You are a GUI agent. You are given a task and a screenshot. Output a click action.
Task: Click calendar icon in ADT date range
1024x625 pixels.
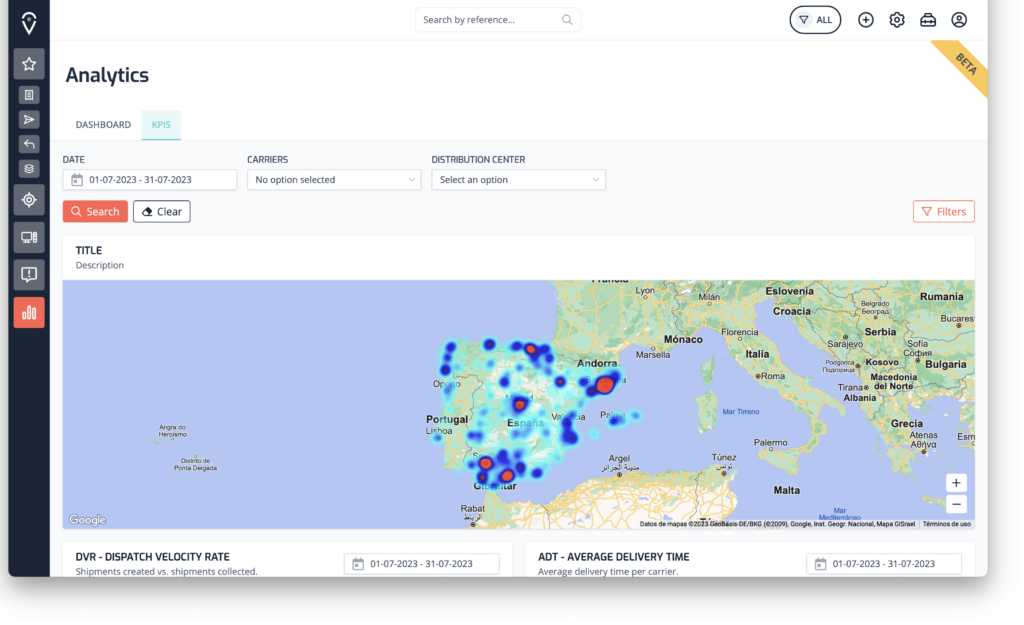tap(820, 564)
